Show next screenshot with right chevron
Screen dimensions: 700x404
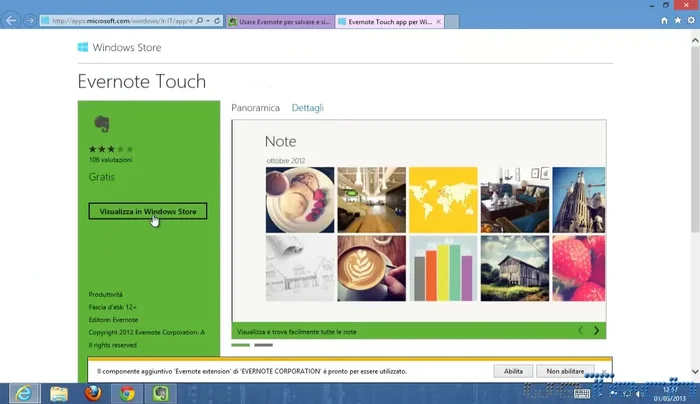pos(596,330)
